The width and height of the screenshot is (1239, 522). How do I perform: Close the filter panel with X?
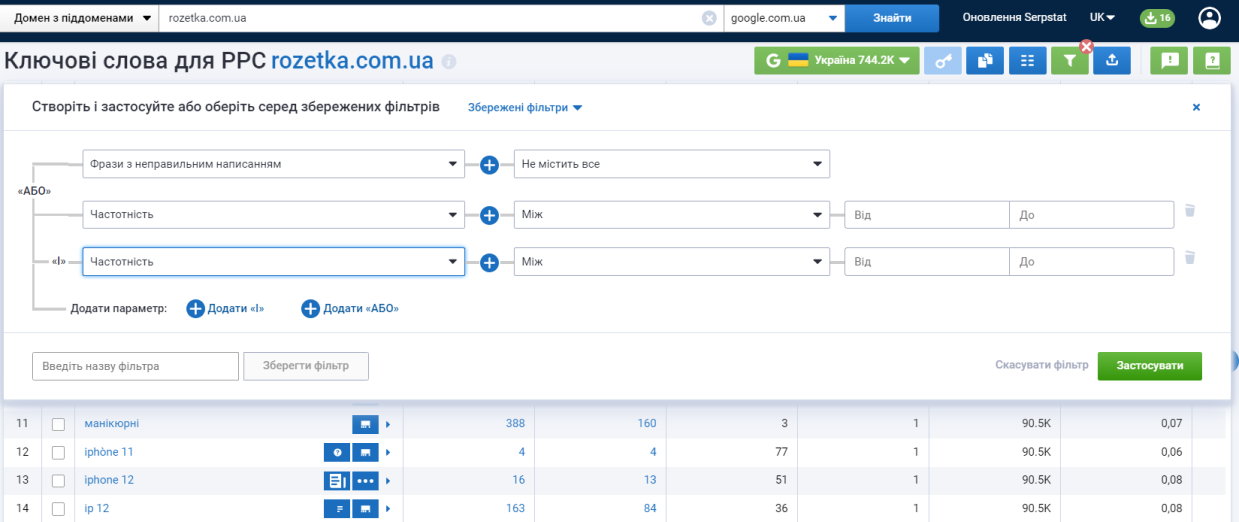(x=1196, y=108)
